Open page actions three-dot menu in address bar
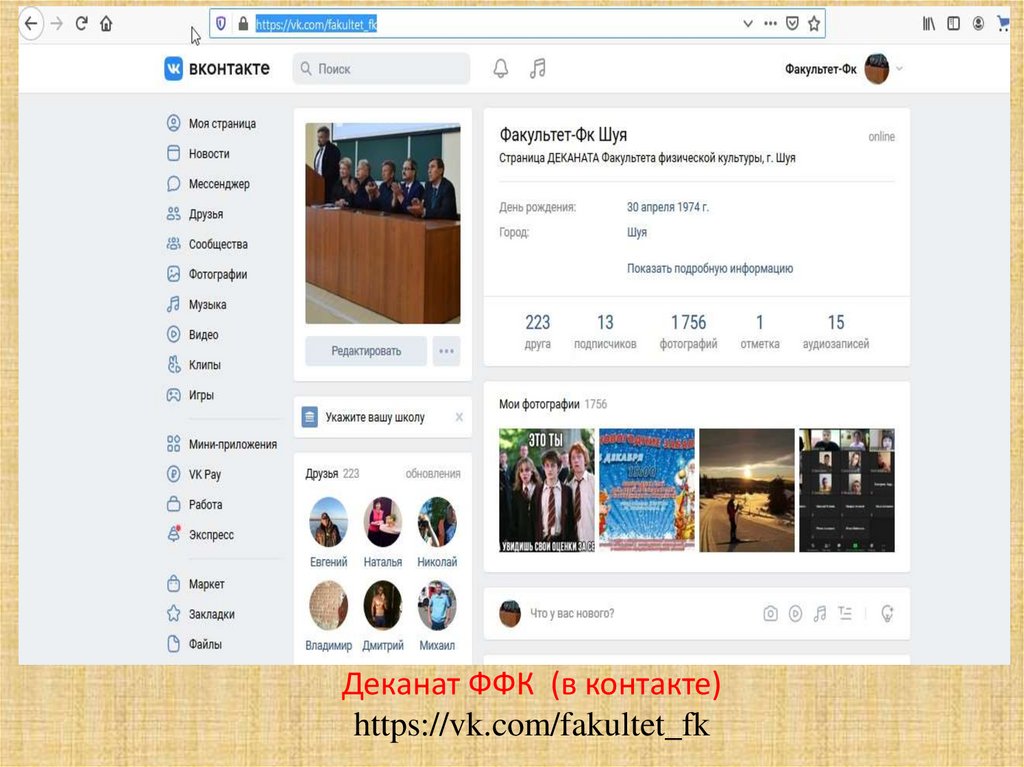Screen dimensions: 1024x767 click(771, 24)
